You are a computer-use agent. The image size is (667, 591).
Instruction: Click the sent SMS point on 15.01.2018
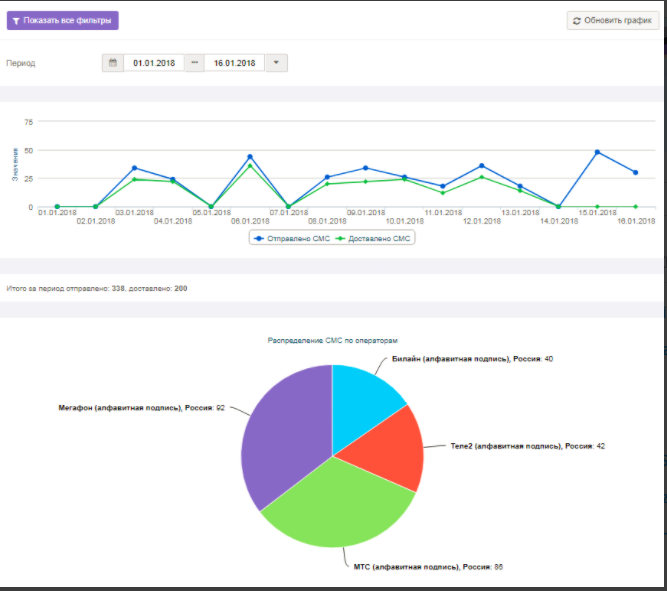coord(597,152)
